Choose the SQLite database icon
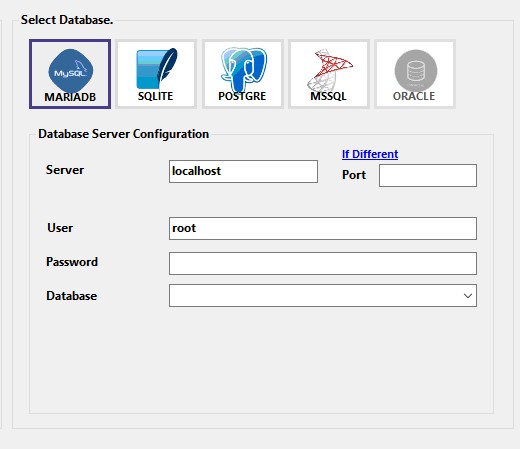Image resolution: width=520 pixels, height=449 pixels. click(156, 74)
